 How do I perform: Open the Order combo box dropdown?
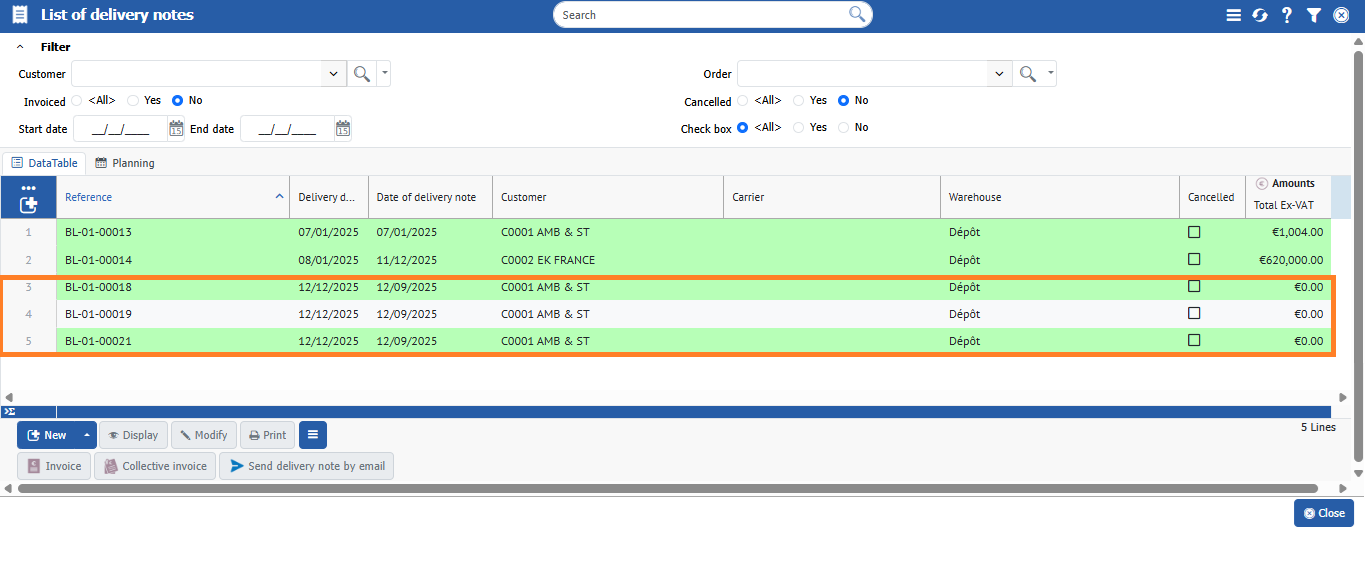[x=999, y=74]
